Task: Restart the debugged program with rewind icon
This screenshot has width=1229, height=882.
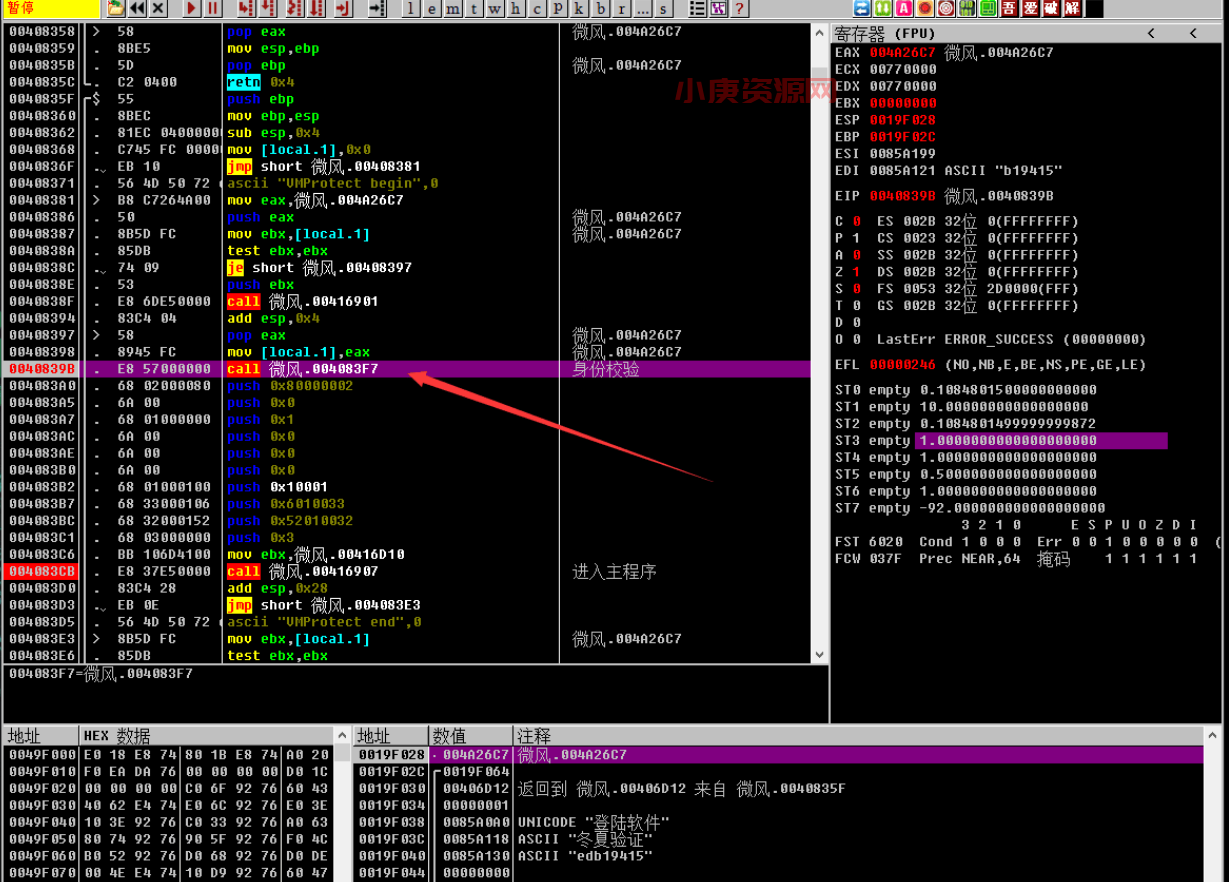Action: coord(137,9)
